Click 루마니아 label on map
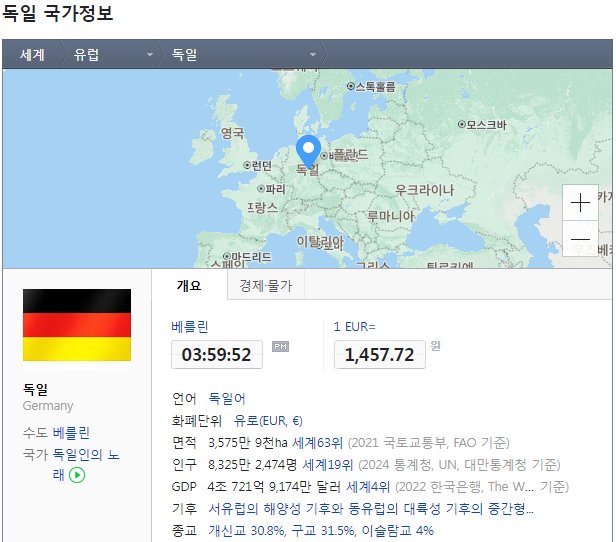The image size is (616, 542). pyautogui.click(x=390, y=216)
